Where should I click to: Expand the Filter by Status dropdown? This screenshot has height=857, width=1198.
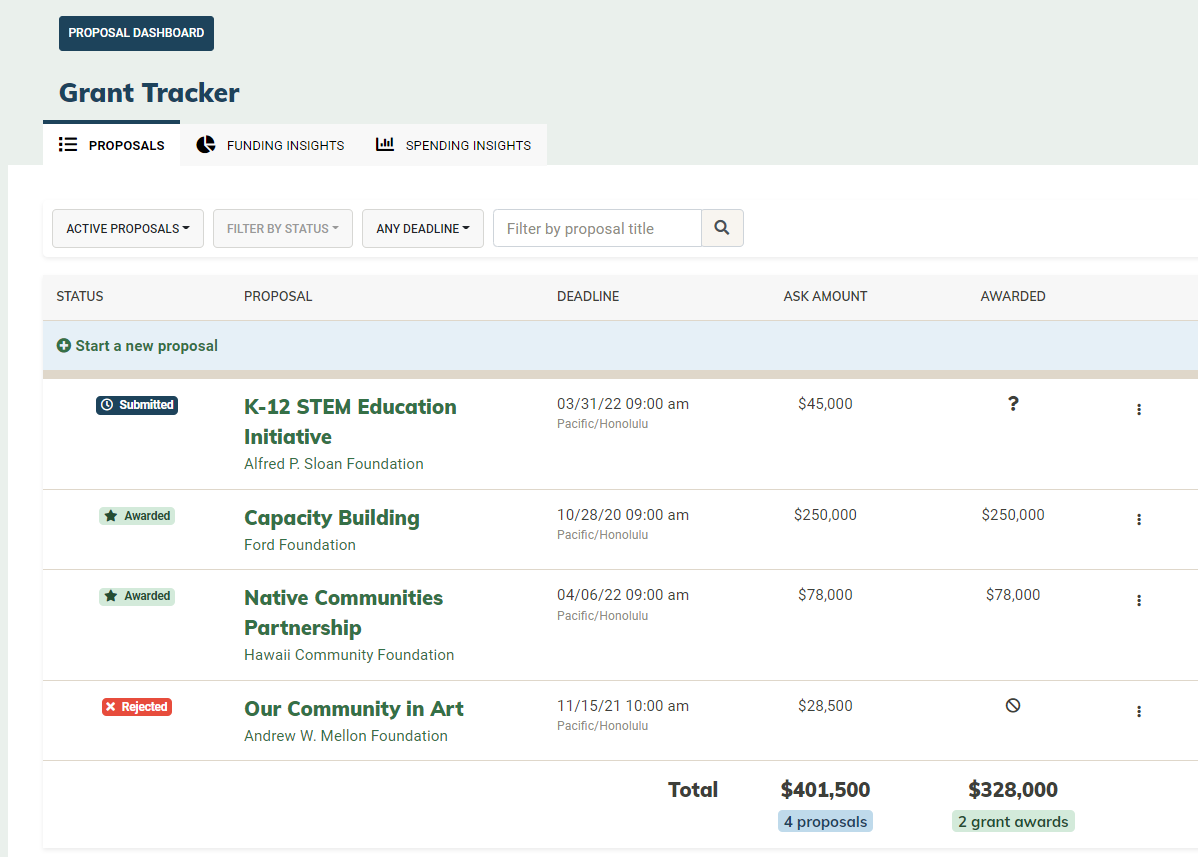coord(282,228)
